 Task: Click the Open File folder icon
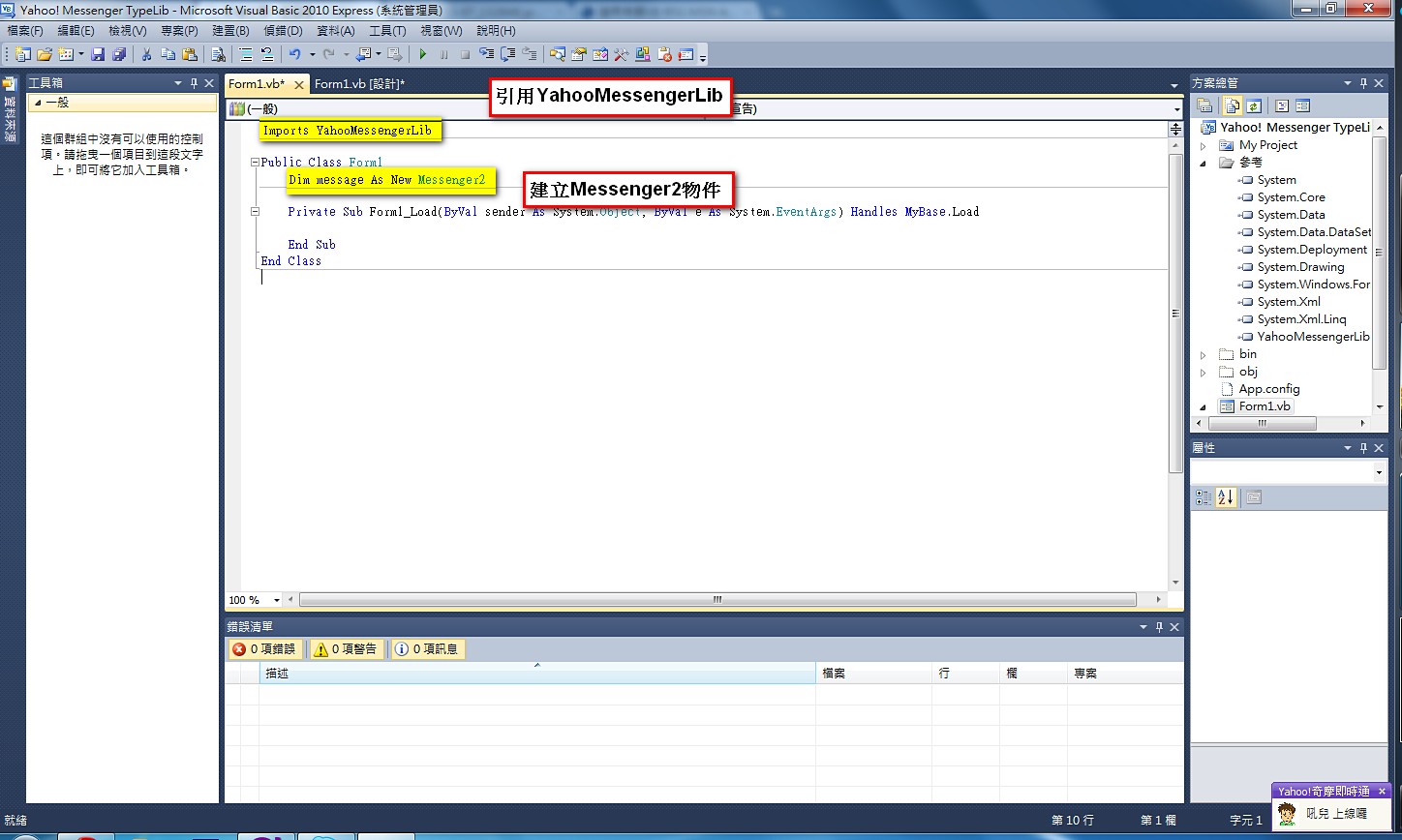click(x=45, y=54)
